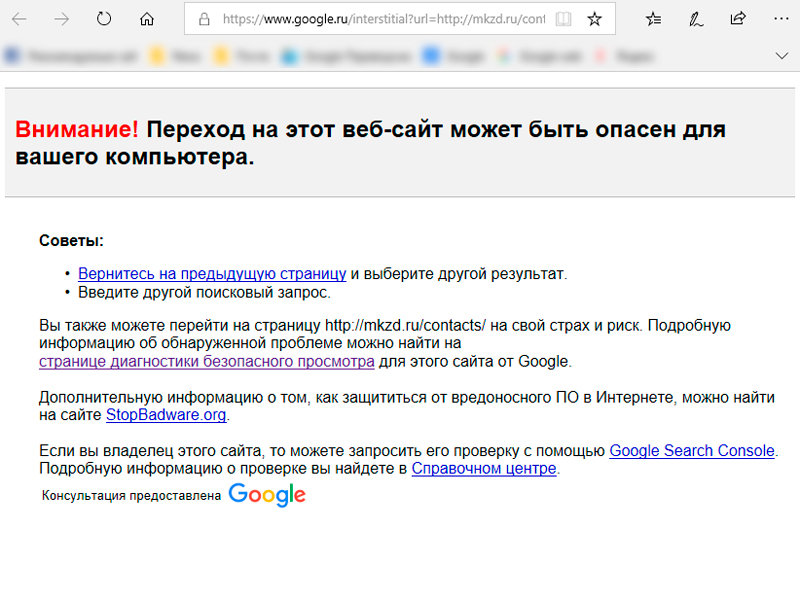This screenshot has height=600, width=800.
Task: Open the home page via house icon
Action: pyautogui.click(x=147, y=19)
